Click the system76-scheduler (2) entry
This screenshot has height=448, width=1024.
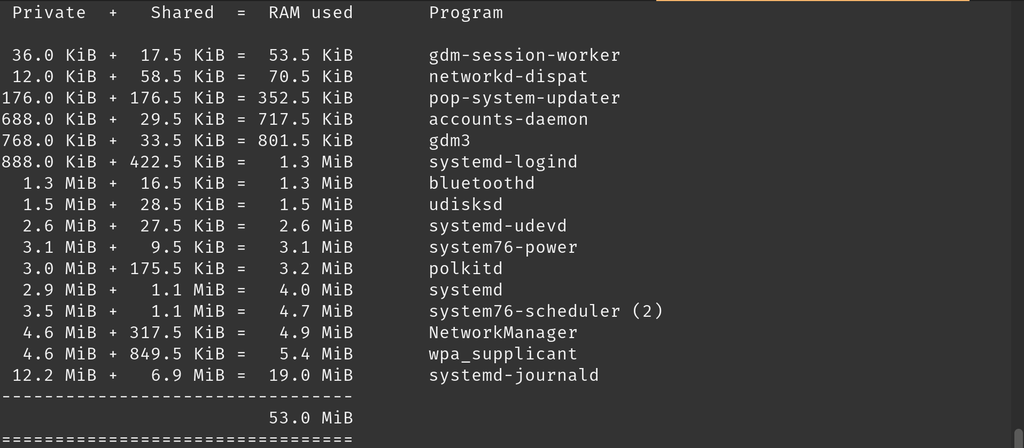546,312
